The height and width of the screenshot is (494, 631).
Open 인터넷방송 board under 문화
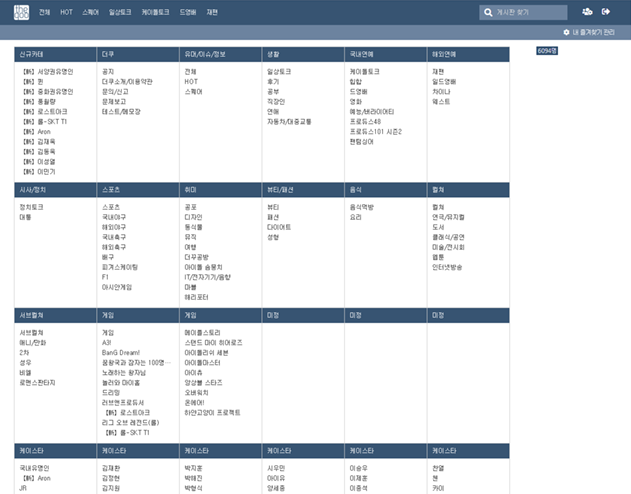(x=447, y=266)
